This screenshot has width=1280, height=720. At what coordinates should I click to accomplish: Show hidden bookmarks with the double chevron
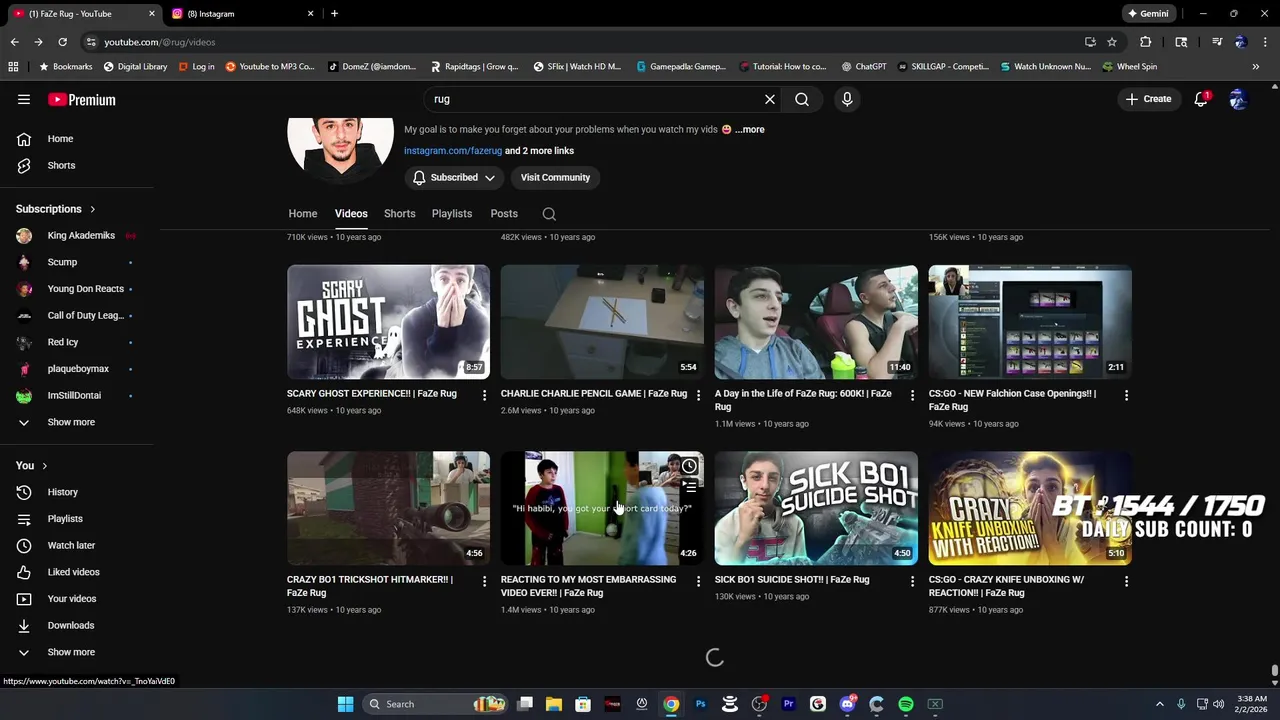click(x=1256, y=67)
